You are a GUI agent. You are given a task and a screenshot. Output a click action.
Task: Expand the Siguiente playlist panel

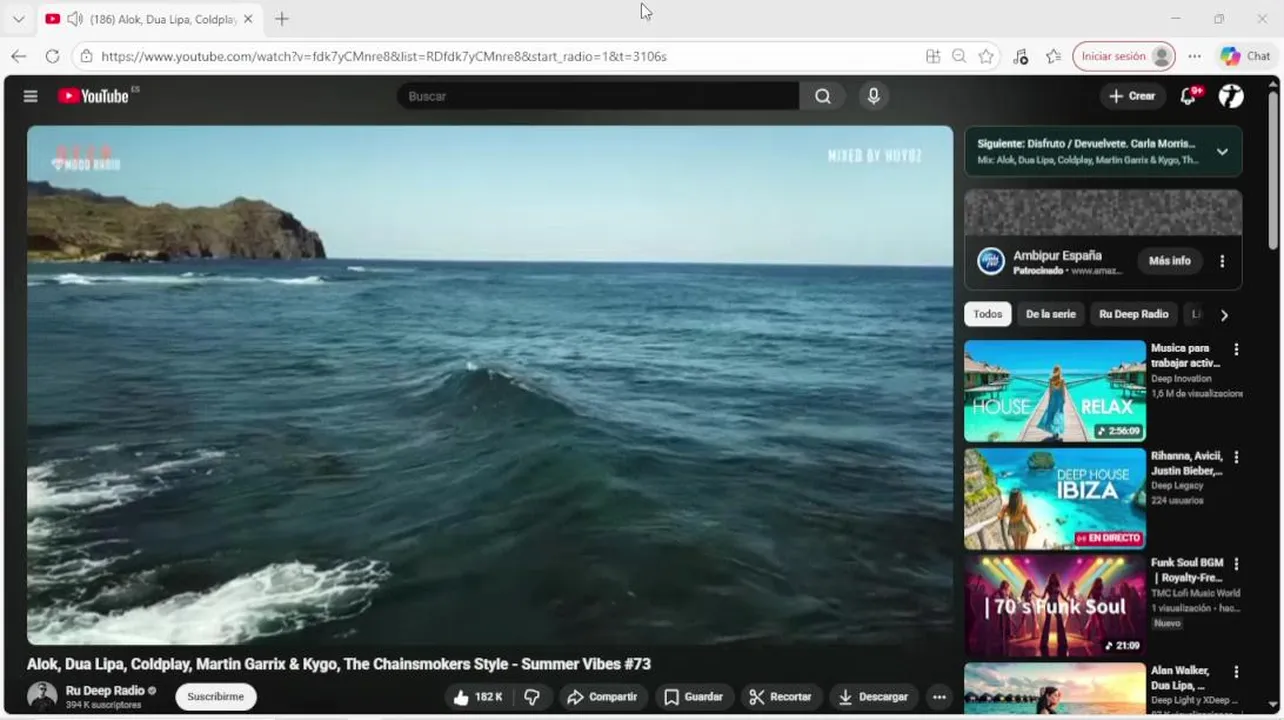coord(1221,152)
